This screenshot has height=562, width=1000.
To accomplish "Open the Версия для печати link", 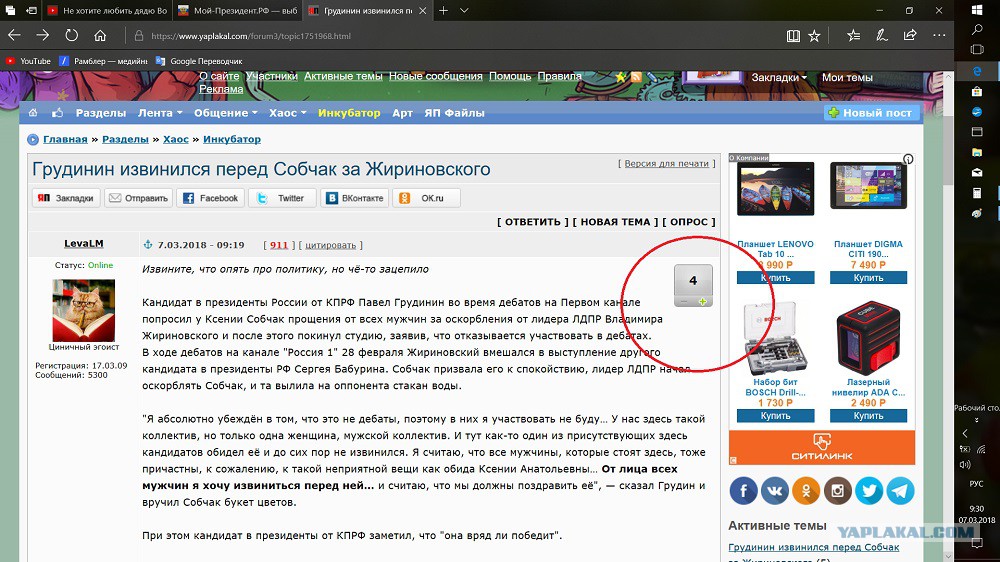I will [x=666, y=163].
